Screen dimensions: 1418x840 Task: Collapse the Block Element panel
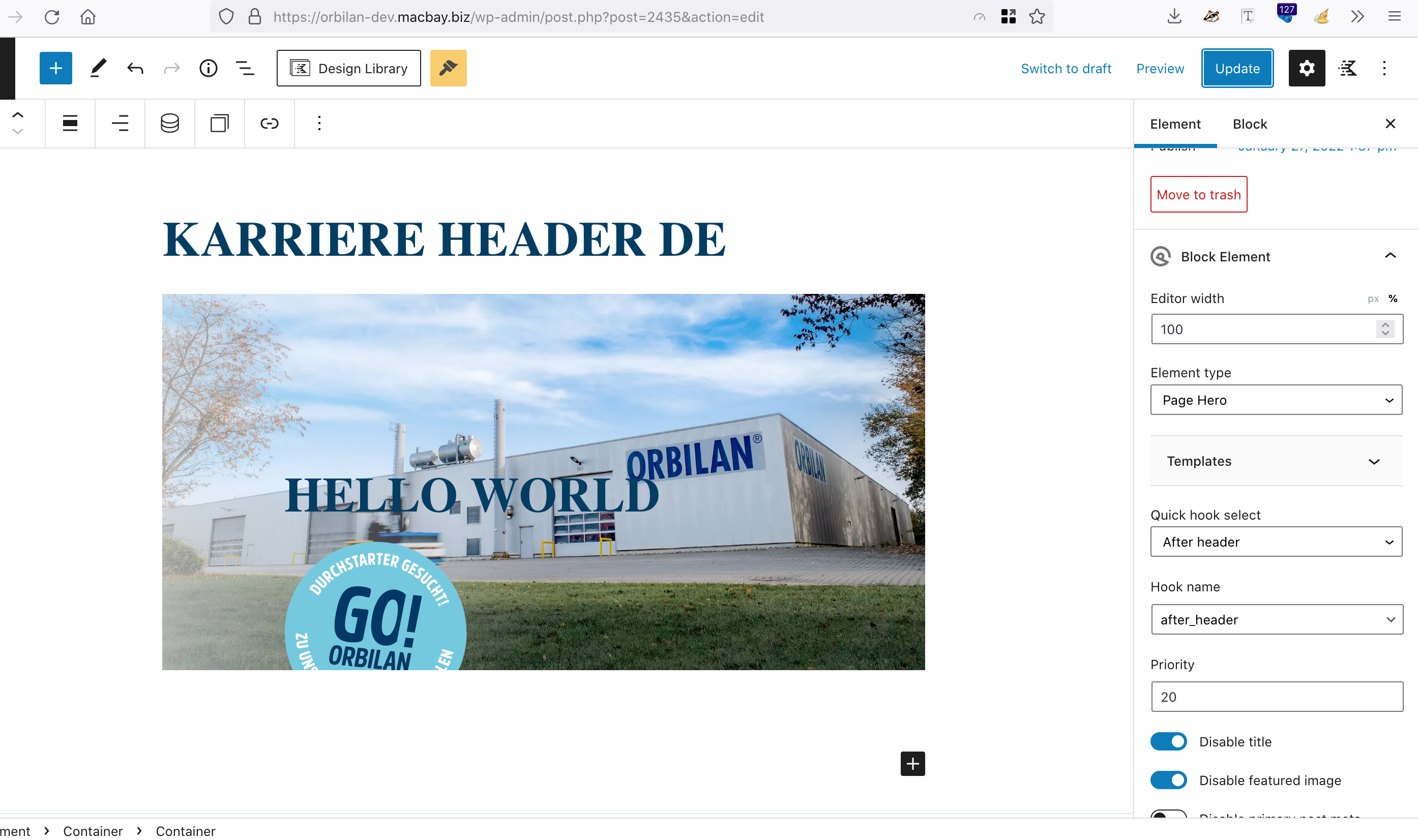1390,256
